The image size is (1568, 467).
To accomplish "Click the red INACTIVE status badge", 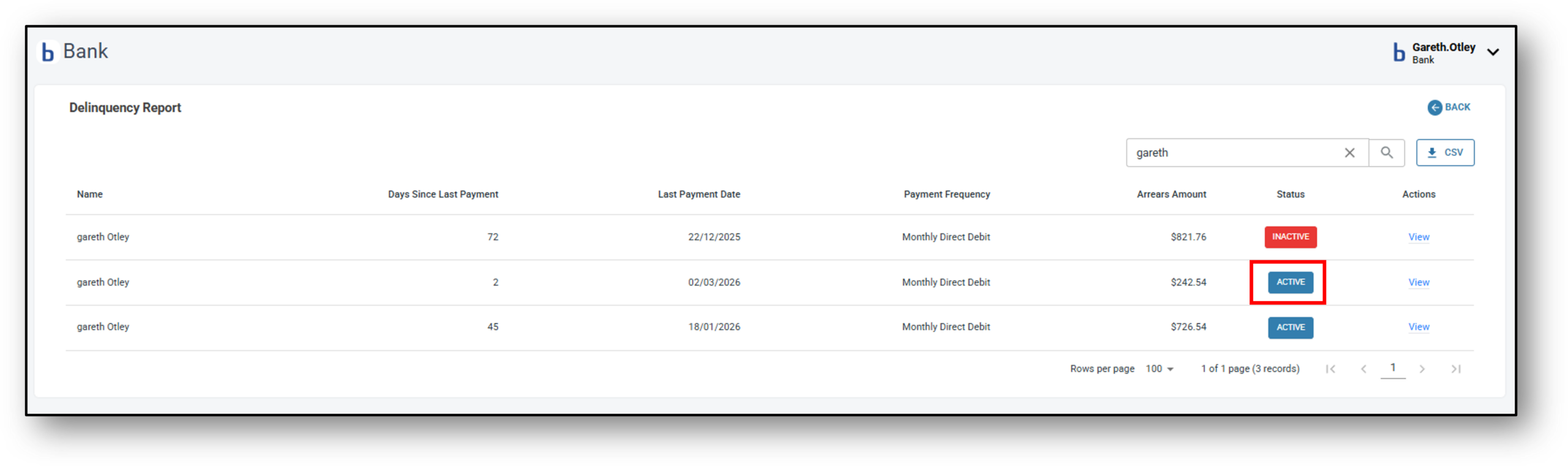I will pyautogui.click(x=1291, y=237).
